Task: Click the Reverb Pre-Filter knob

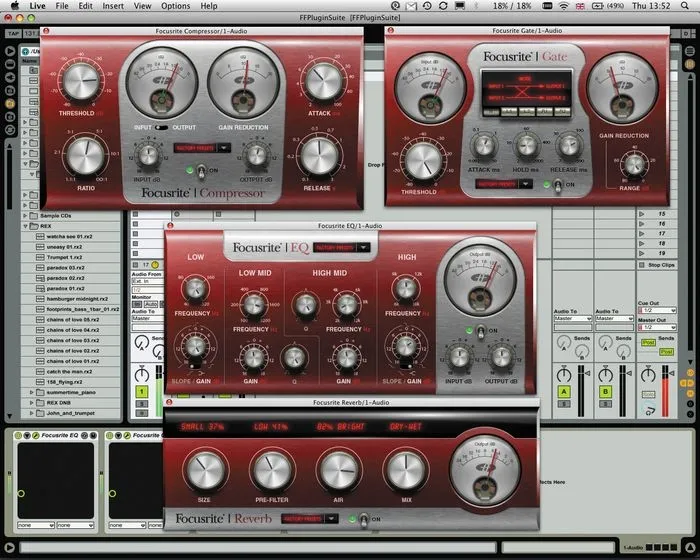Action: tap(271, 472)
